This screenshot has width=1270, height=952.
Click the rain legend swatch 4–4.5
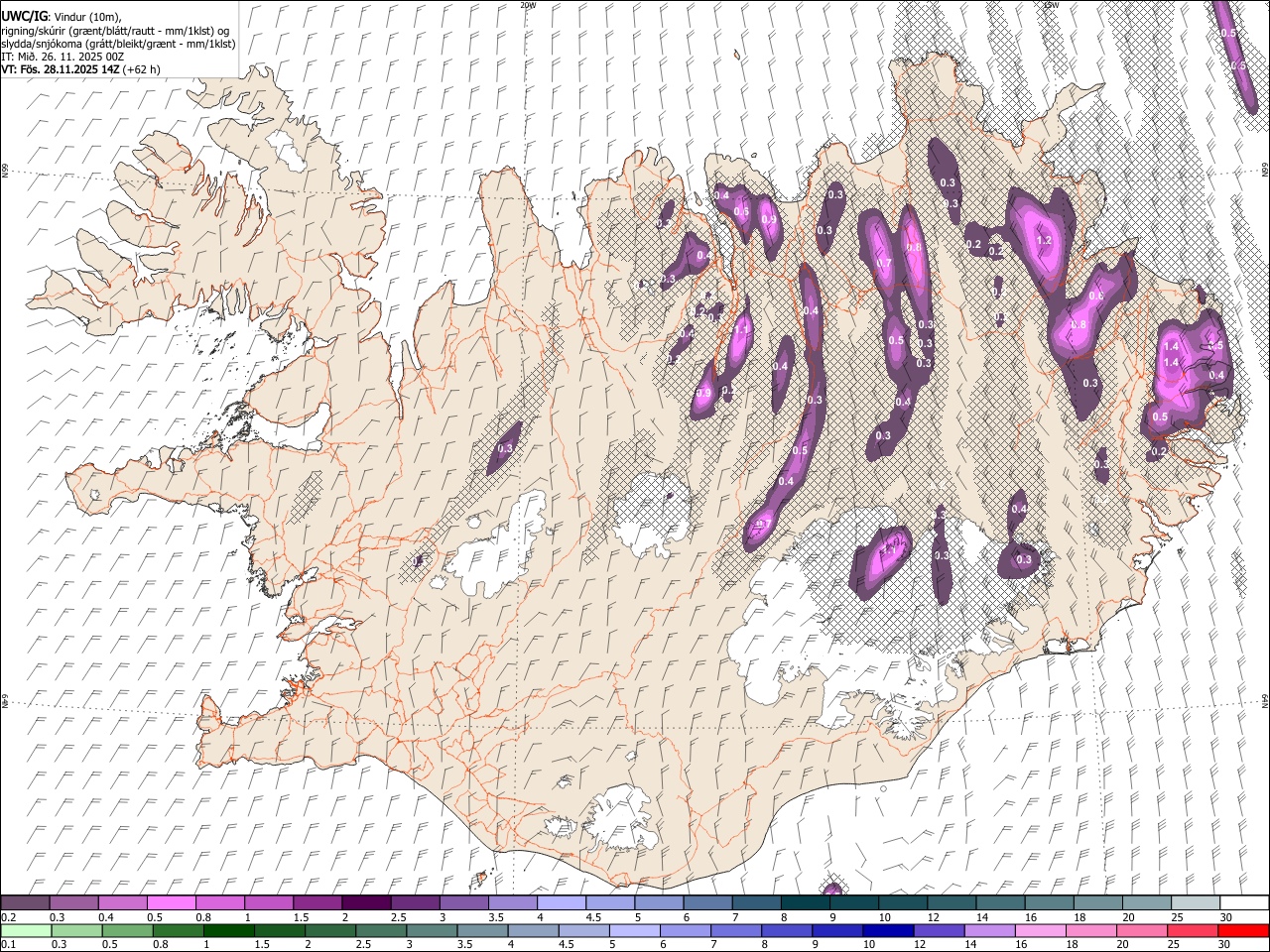[534, 930]
